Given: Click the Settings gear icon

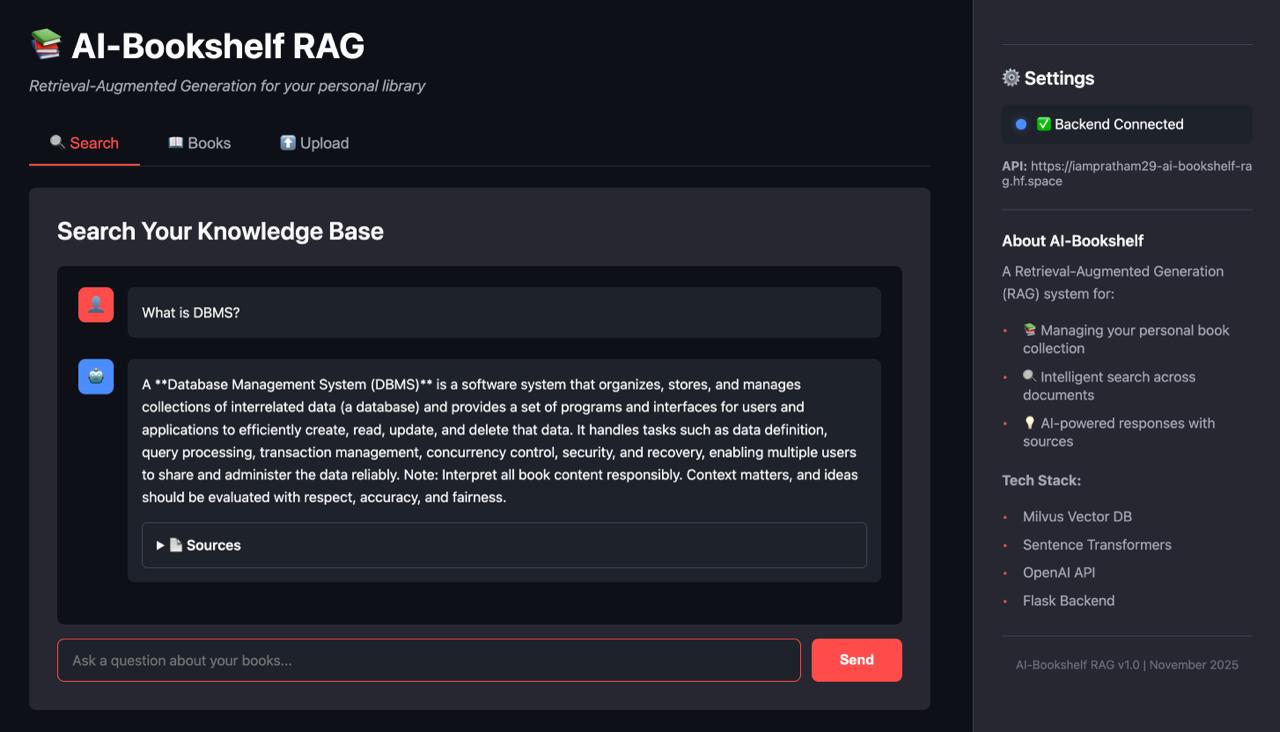Looking at the screenshot, I should (x=1010, y=77).
